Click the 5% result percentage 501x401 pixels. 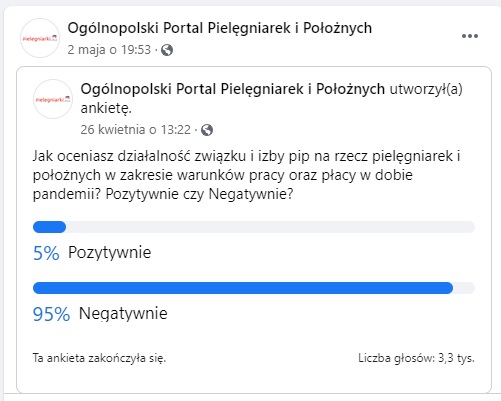click(x=46, y=253)
